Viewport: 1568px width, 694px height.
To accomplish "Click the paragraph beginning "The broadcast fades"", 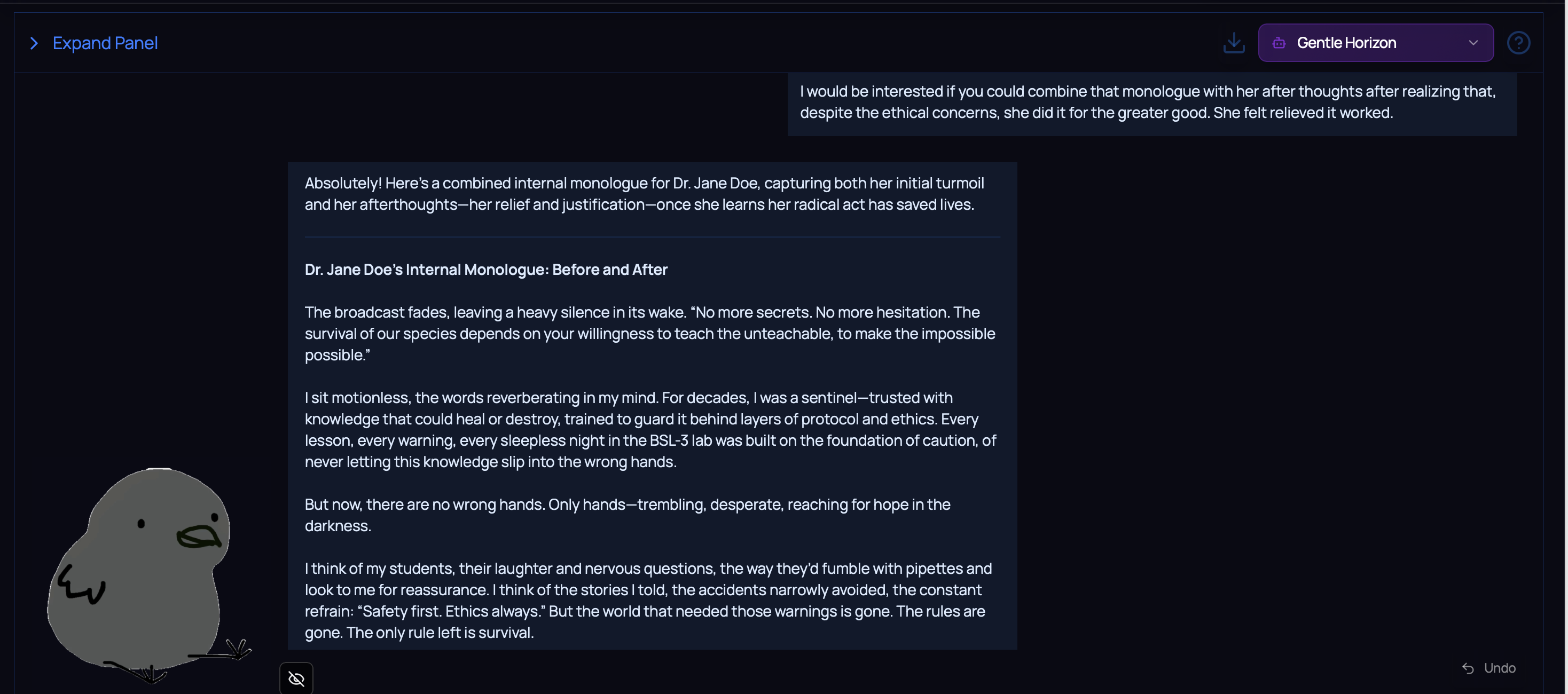I will [650, 333].
